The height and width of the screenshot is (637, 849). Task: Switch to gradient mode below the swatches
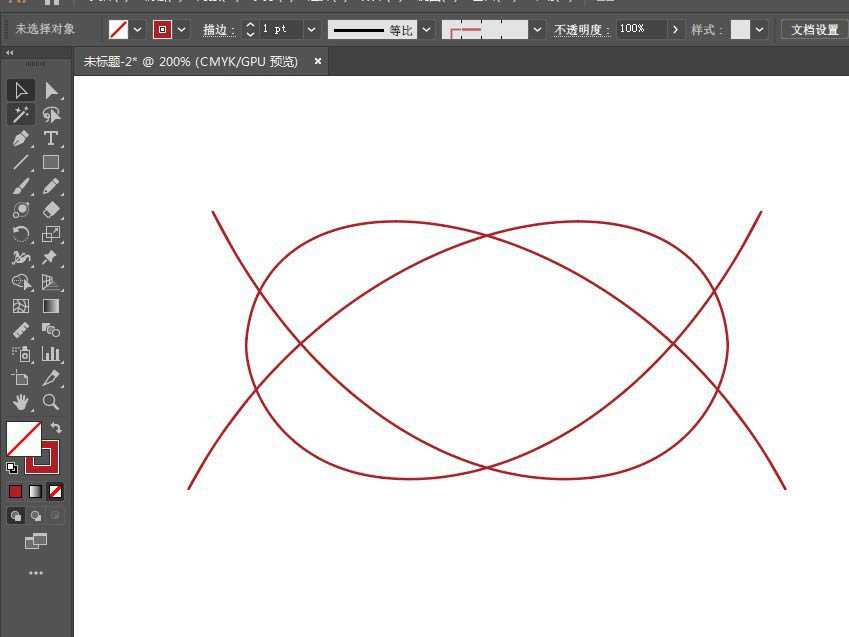pyautogui.click(x=36, y=490)
